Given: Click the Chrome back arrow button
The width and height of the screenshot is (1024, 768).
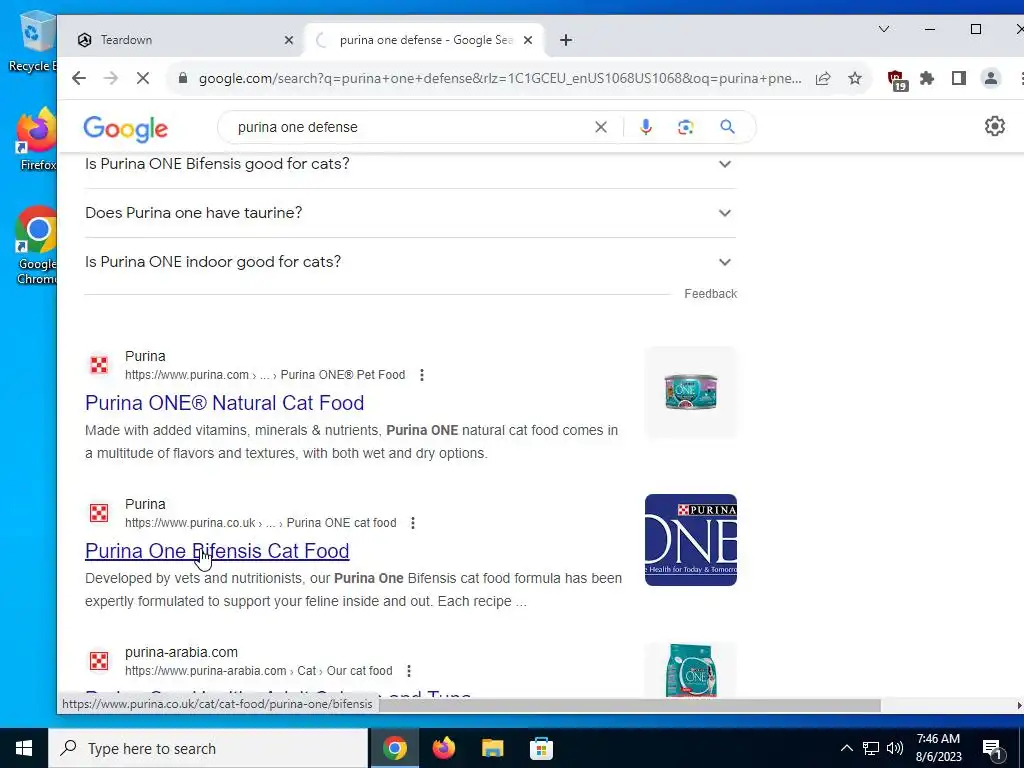Looking at the screenshot, I should [79, 78].
